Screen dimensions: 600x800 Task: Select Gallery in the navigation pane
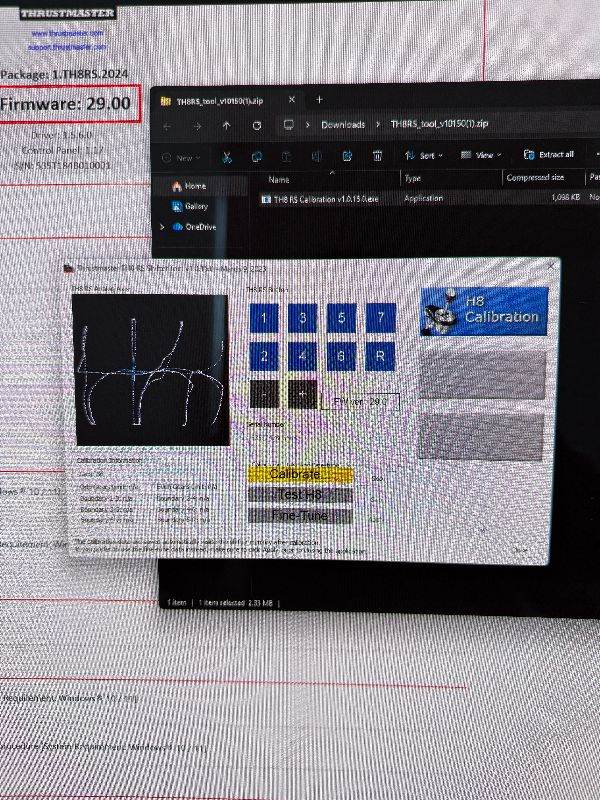tap(195, 206)
